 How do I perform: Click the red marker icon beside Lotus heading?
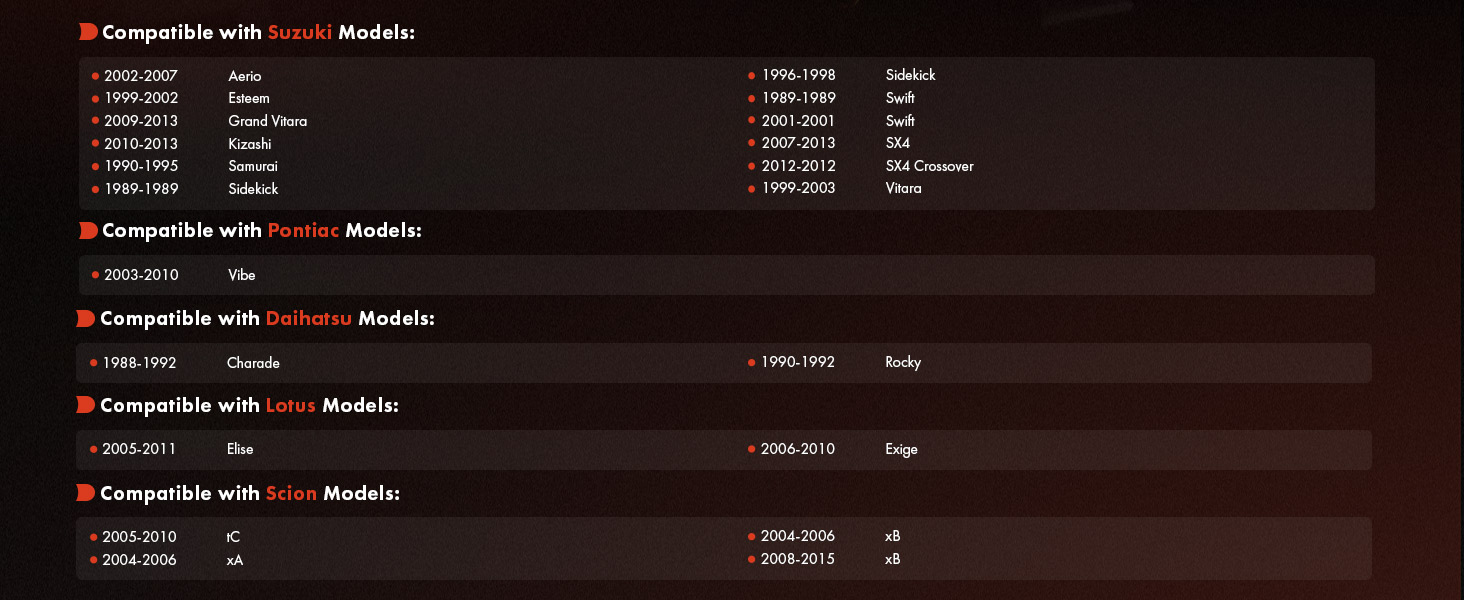click(x=86, y=405)
